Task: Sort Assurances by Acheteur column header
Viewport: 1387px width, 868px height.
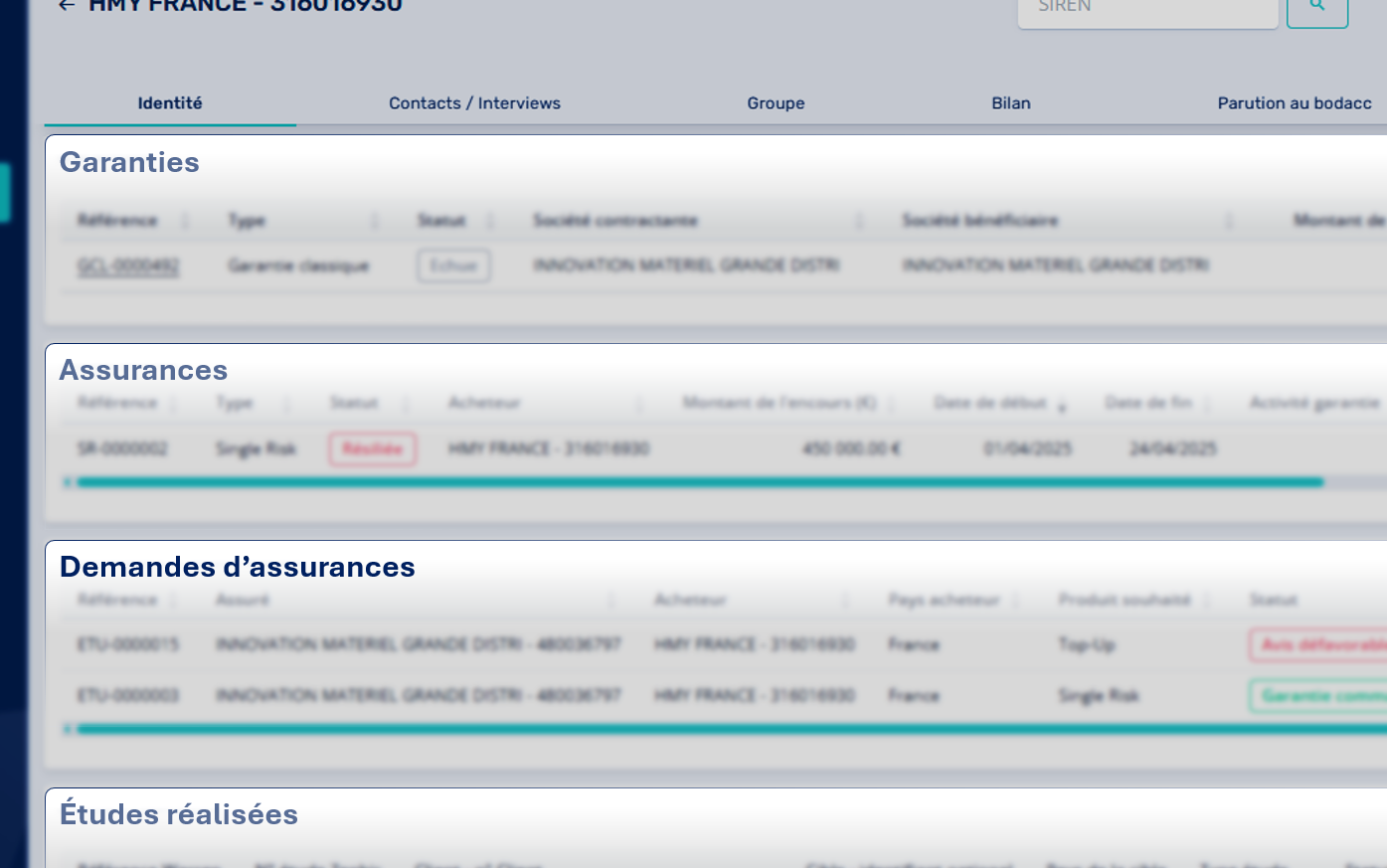Action: (x=484, y=403)
